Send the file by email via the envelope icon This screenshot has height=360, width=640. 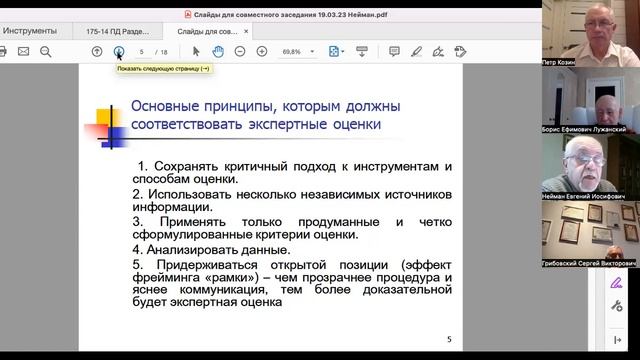(24, 51)
